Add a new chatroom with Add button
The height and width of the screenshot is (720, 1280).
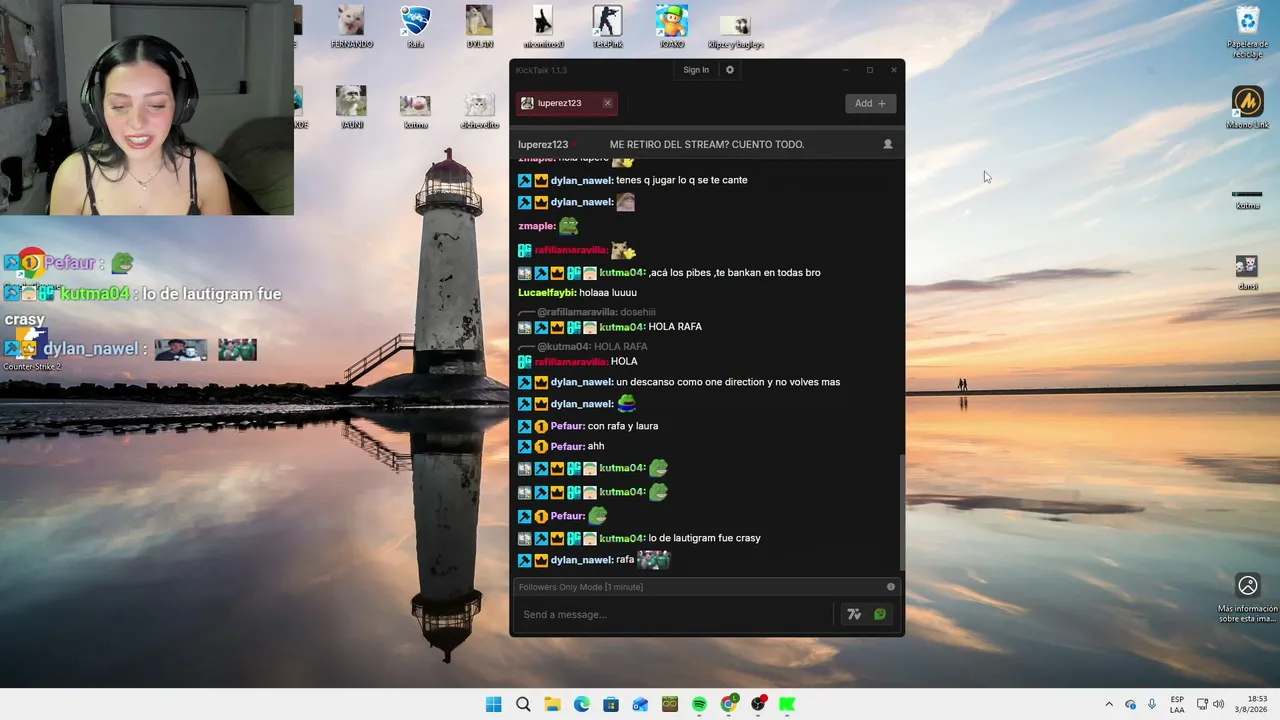click(x=870, y=103)
